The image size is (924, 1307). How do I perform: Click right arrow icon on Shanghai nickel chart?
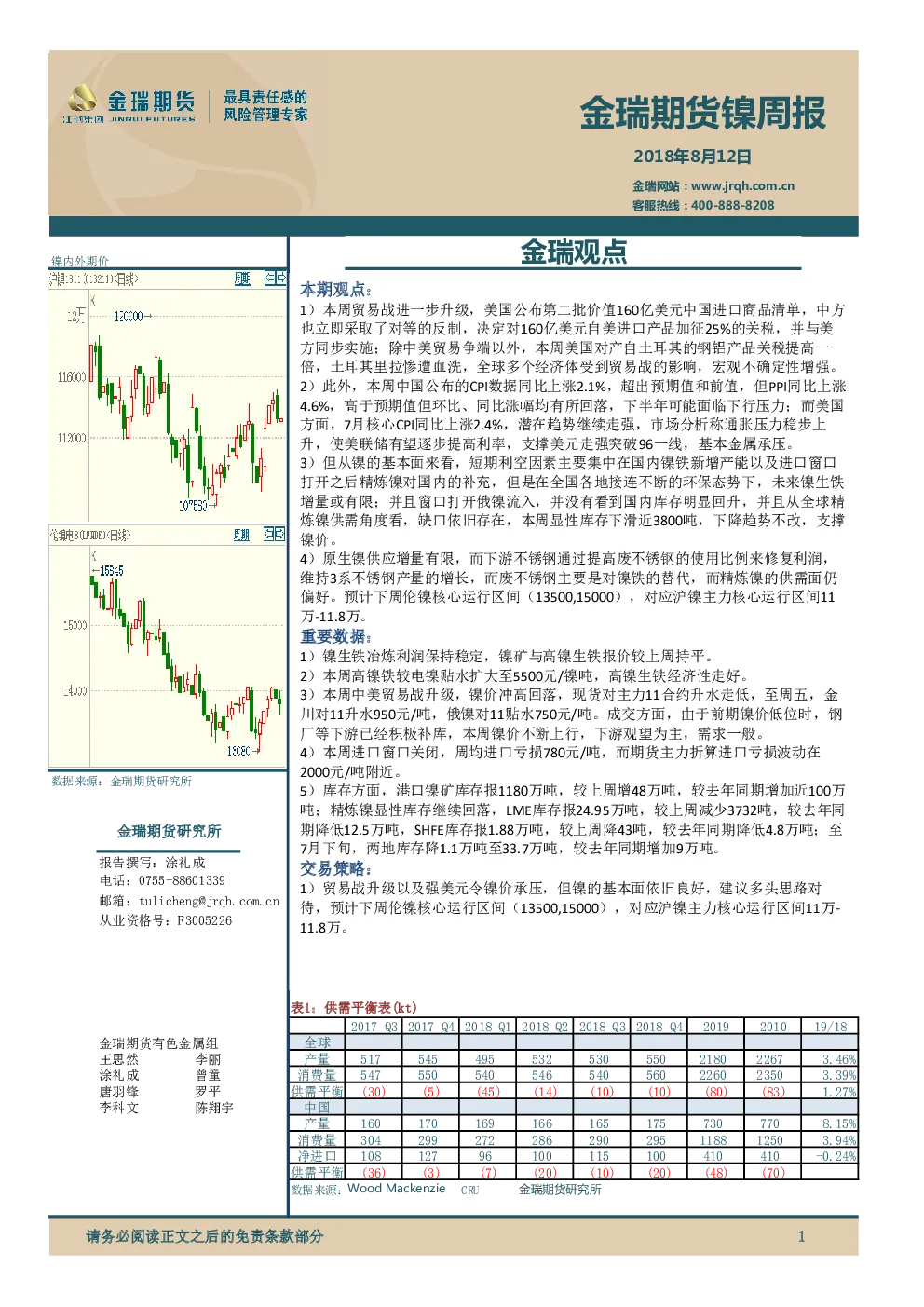point(280,278)
